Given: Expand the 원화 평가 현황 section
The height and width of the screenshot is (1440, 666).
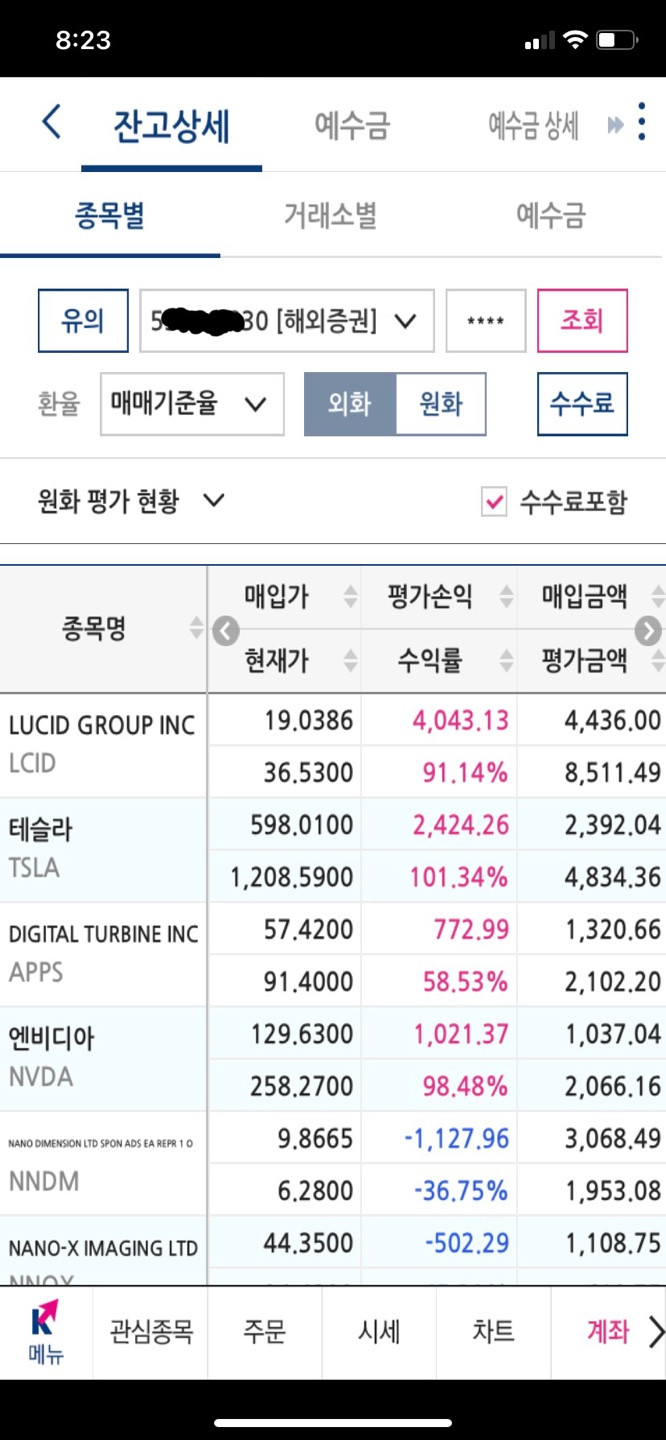Looking at the screenshot, I should [x=131, y=501].
